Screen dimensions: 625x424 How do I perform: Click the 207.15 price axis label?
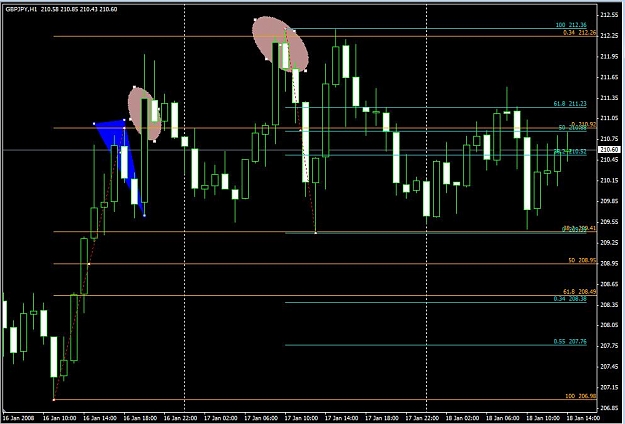(609, 387)
